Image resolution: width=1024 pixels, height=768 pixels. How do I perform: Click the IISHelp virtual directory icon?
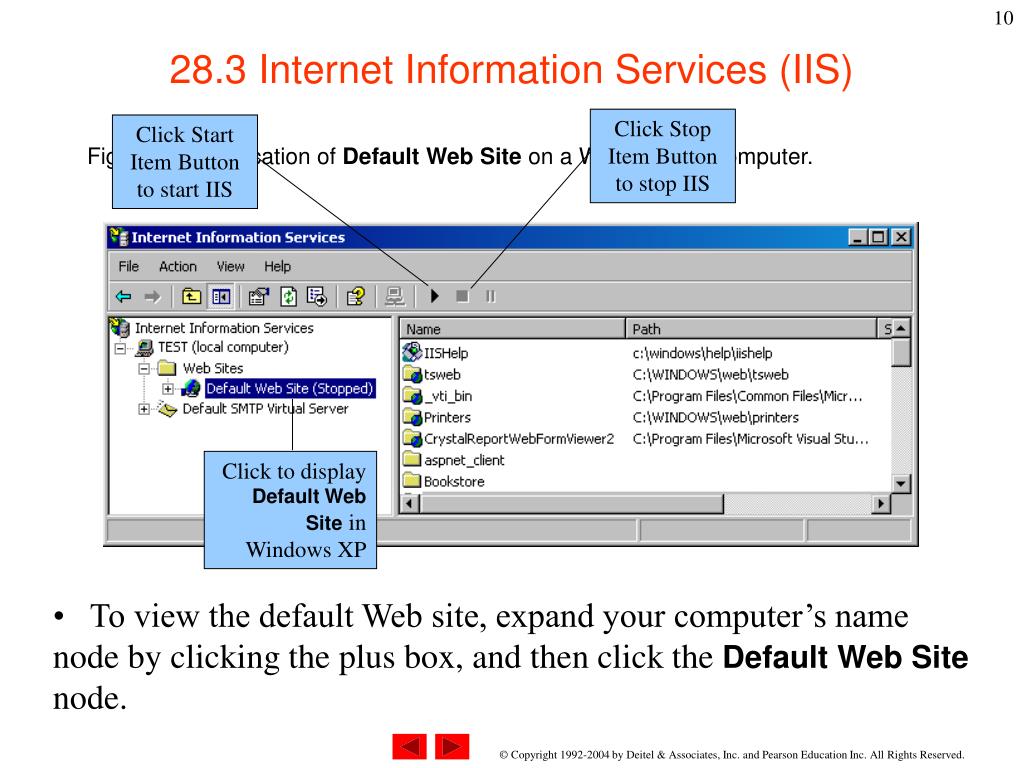(x=412, y=353)
